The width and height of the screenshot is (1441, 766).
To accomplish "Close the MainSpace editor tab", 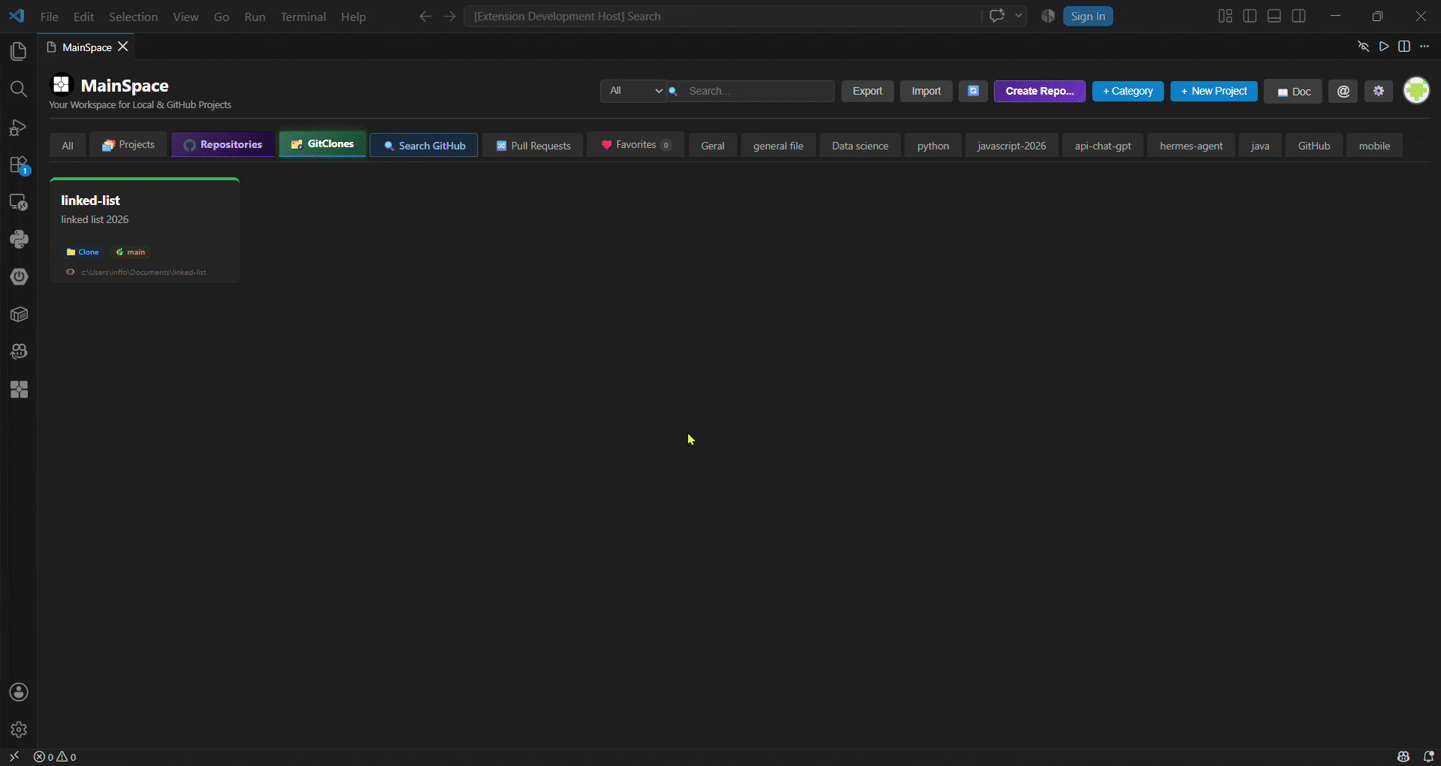I will pyautogui.click(x=123, y=47).
